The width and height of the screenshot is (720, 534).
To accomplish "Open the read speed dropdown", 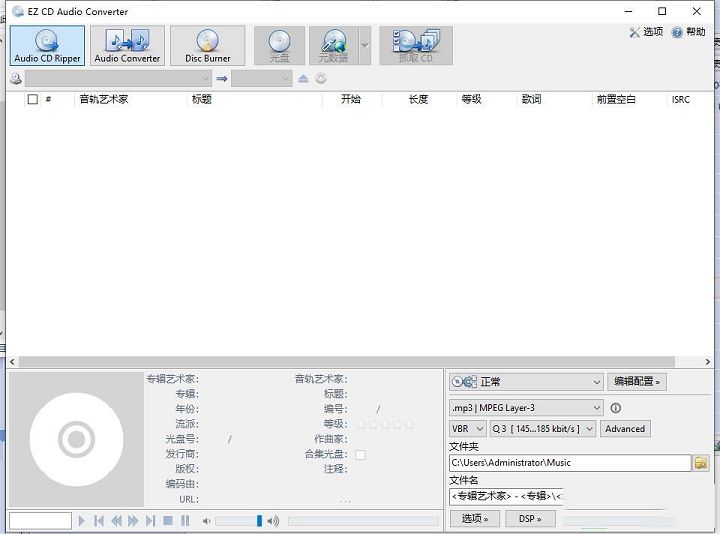I will (x=262, y=79).
